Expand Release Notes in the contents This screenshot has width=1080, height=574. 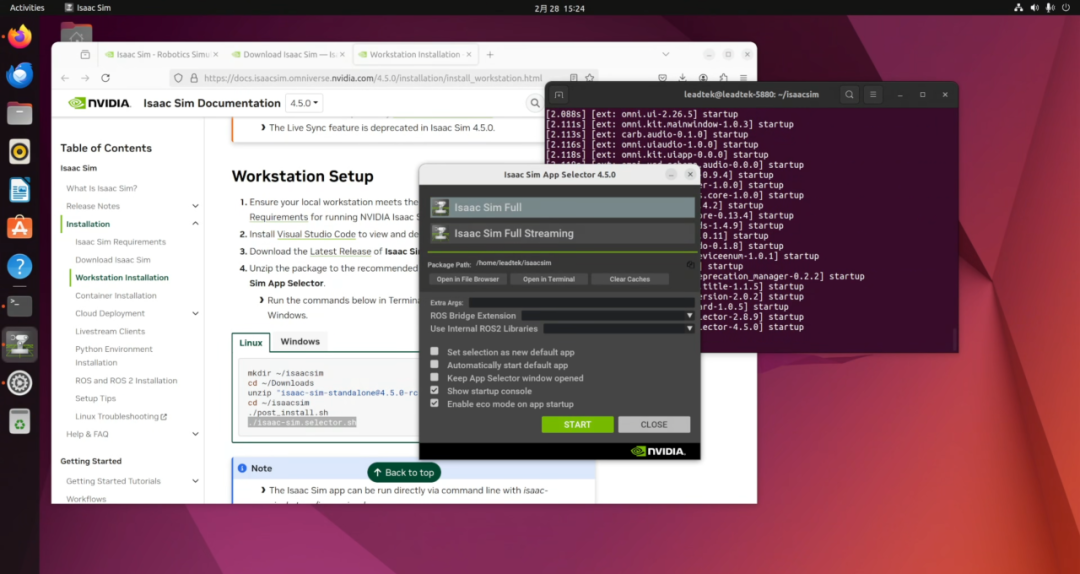click(195, 206)
